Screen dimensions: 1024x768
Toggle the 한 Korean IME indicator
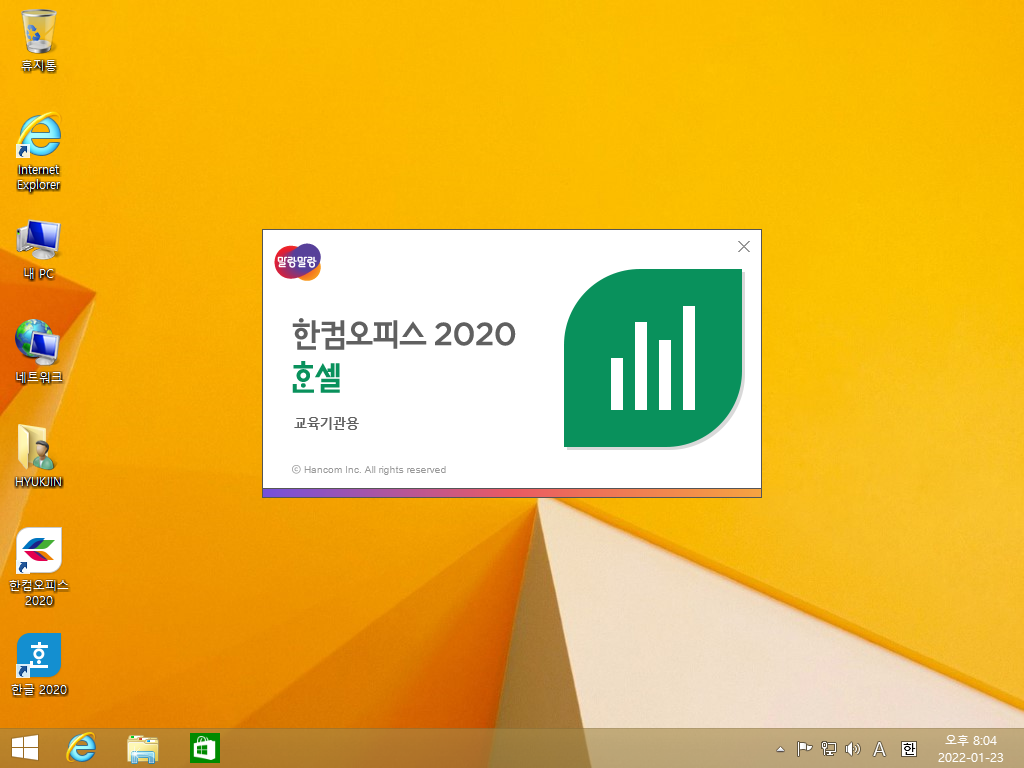(x=908, y=749)
